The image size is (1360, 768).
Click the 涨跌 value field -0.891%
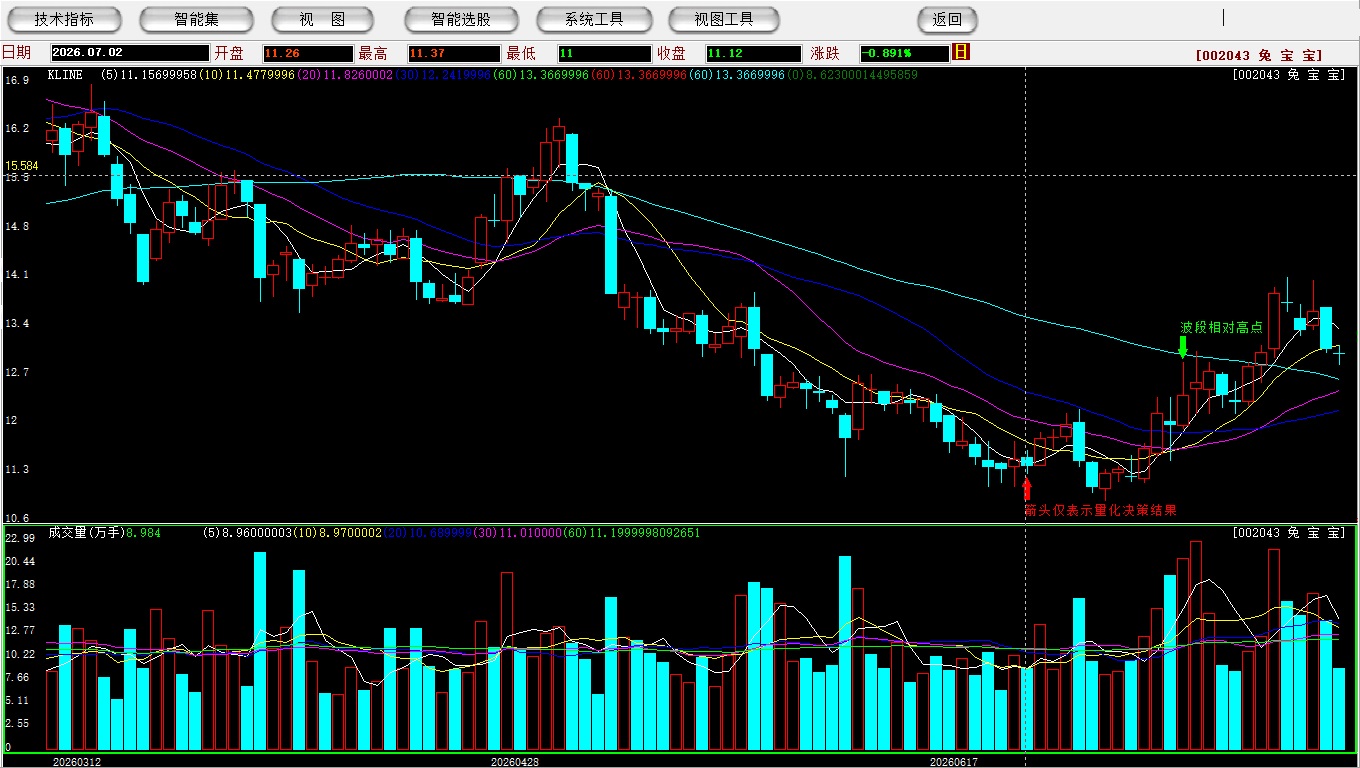click(903, 53)
